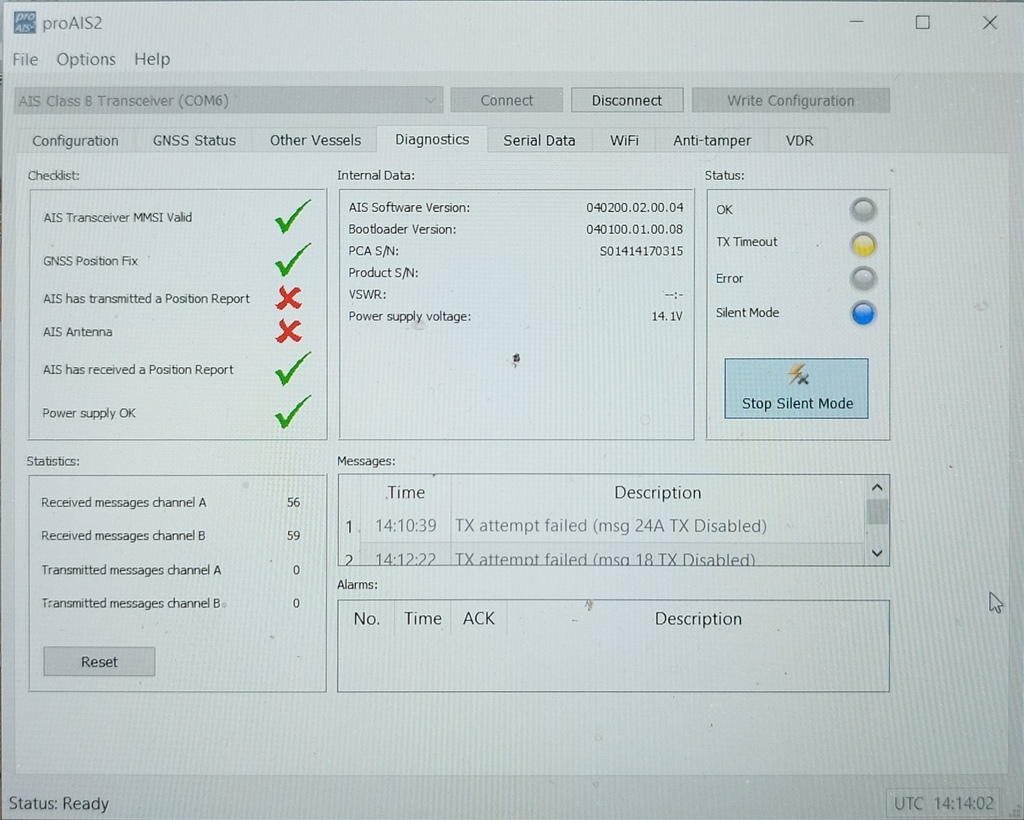Open the AIS Class B Transceiver COM port dropdown
This screenshot has width=1024, height=820.
[229, 101]
